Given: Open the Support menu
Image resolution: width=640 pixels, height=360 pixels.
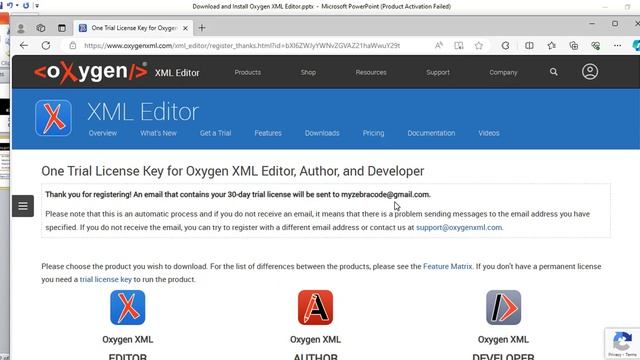Looking at the screenshot, I should tap(438, 72).
